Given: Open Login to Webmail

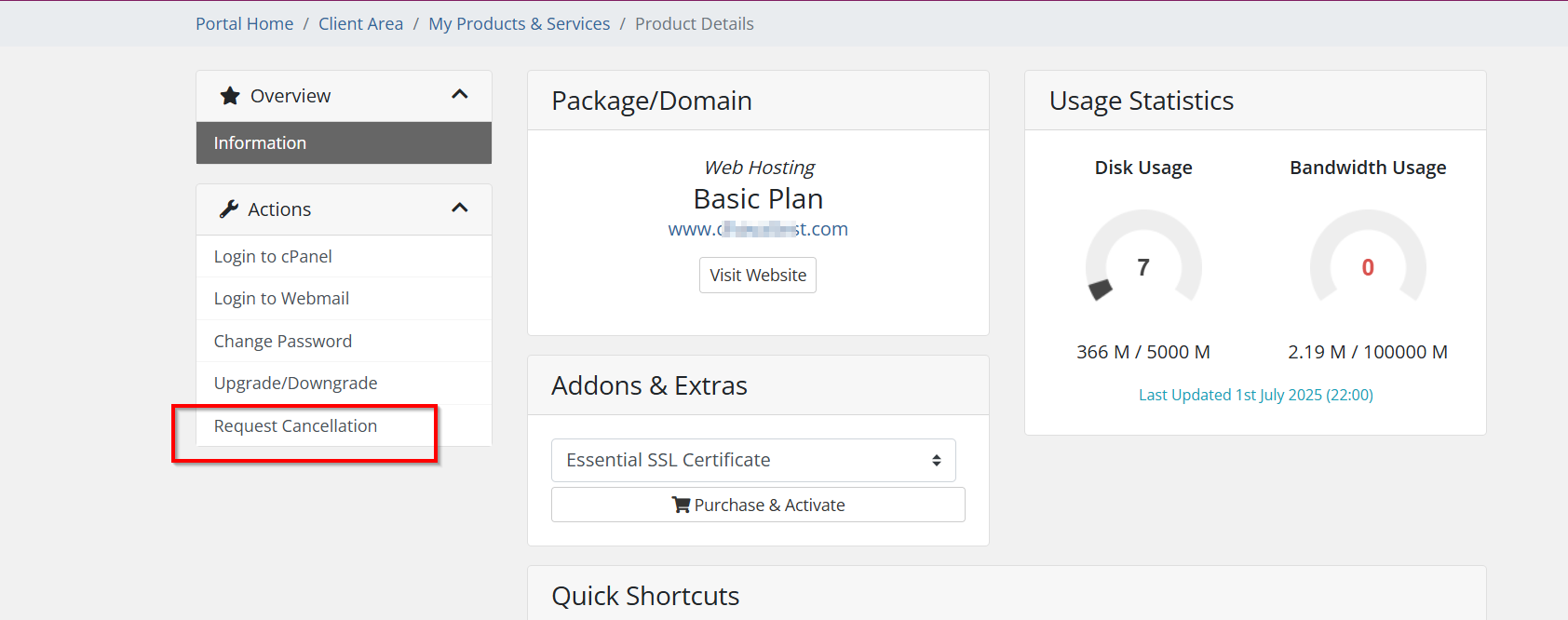Looking at the screenshot, I should click(281, 299).
